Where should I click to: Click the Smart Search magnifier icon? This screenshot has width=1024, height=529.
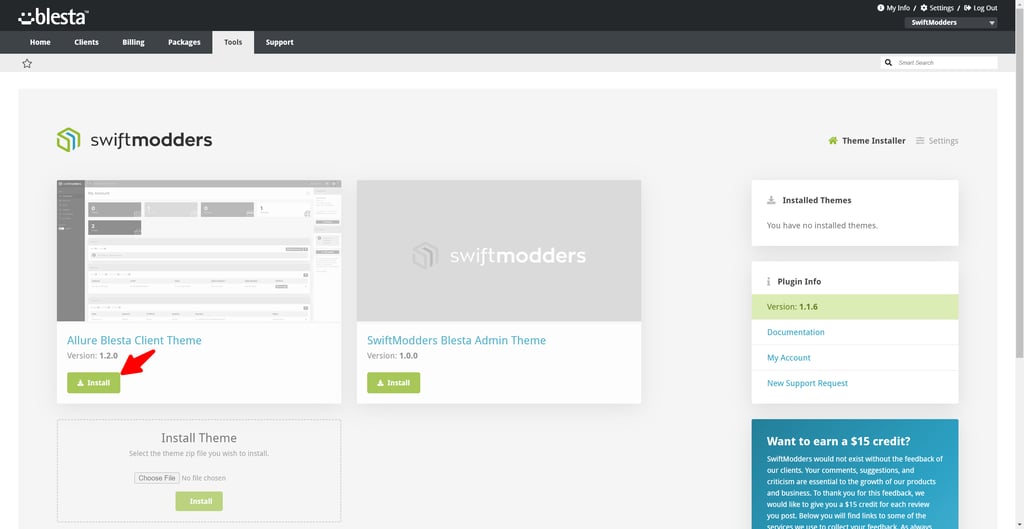point(888,63)
